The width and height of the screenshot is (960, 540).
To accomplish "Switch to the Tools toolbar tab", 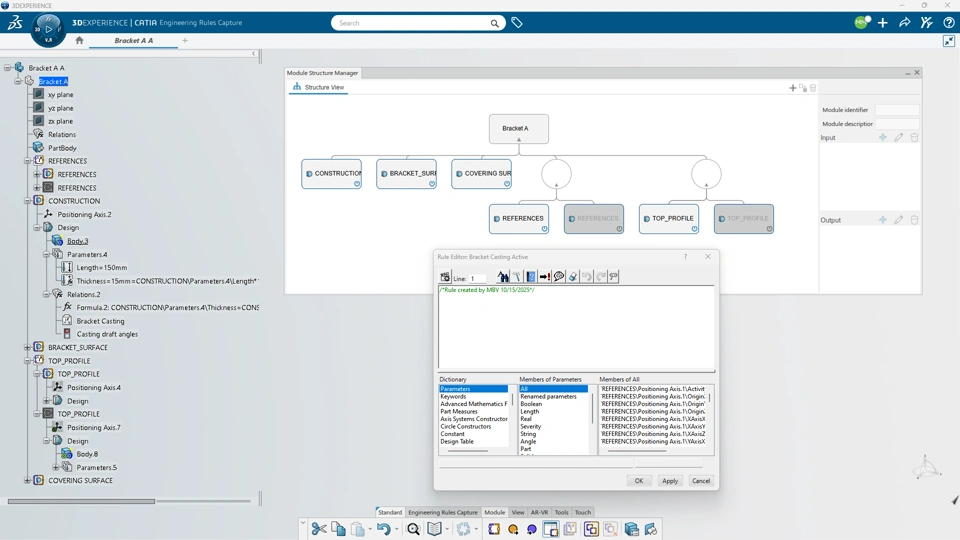I will coord(561,512).
